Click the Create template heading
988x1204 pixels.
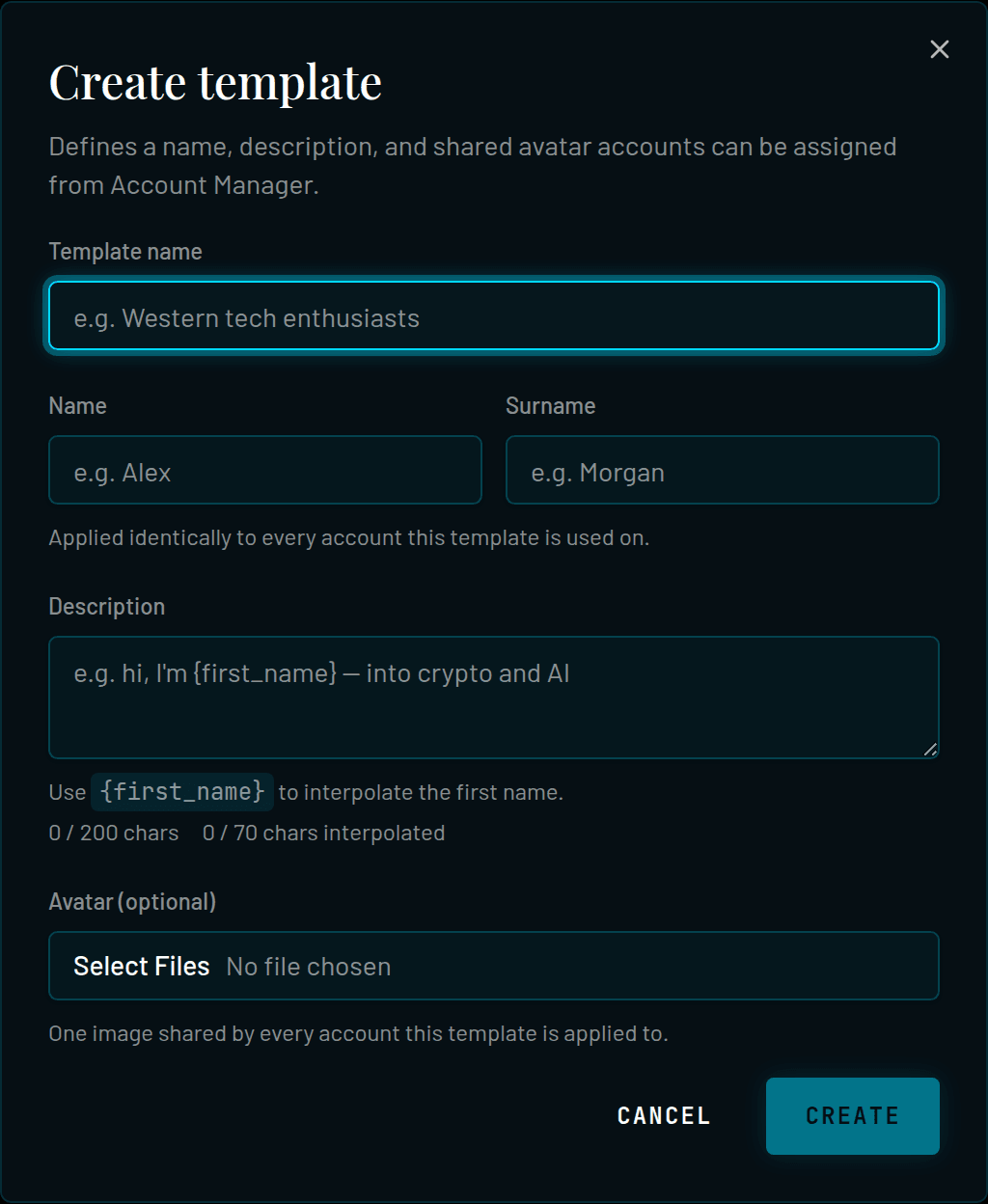216,82
